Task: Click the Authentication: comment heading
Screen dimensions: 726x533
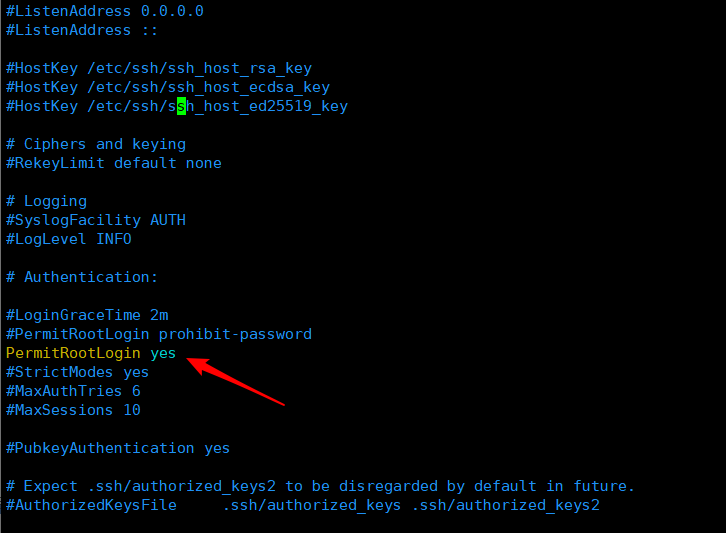Action: click(x=82, y=277)
